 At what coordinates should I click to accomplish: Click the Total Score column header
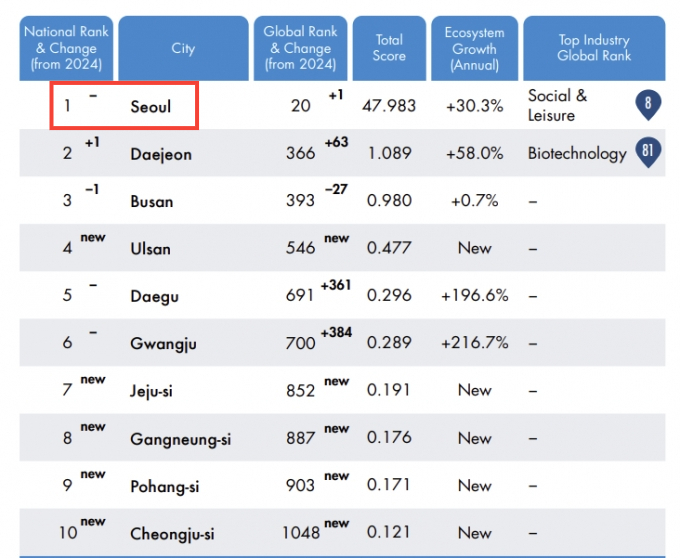[x=389, y=48]
